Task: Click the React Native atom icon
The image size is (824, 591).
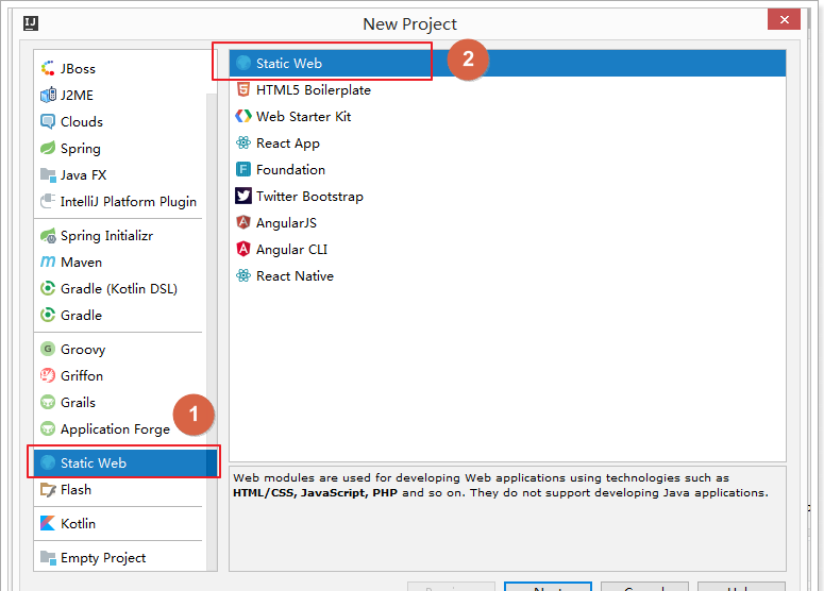Action: [x=243, y=276]
